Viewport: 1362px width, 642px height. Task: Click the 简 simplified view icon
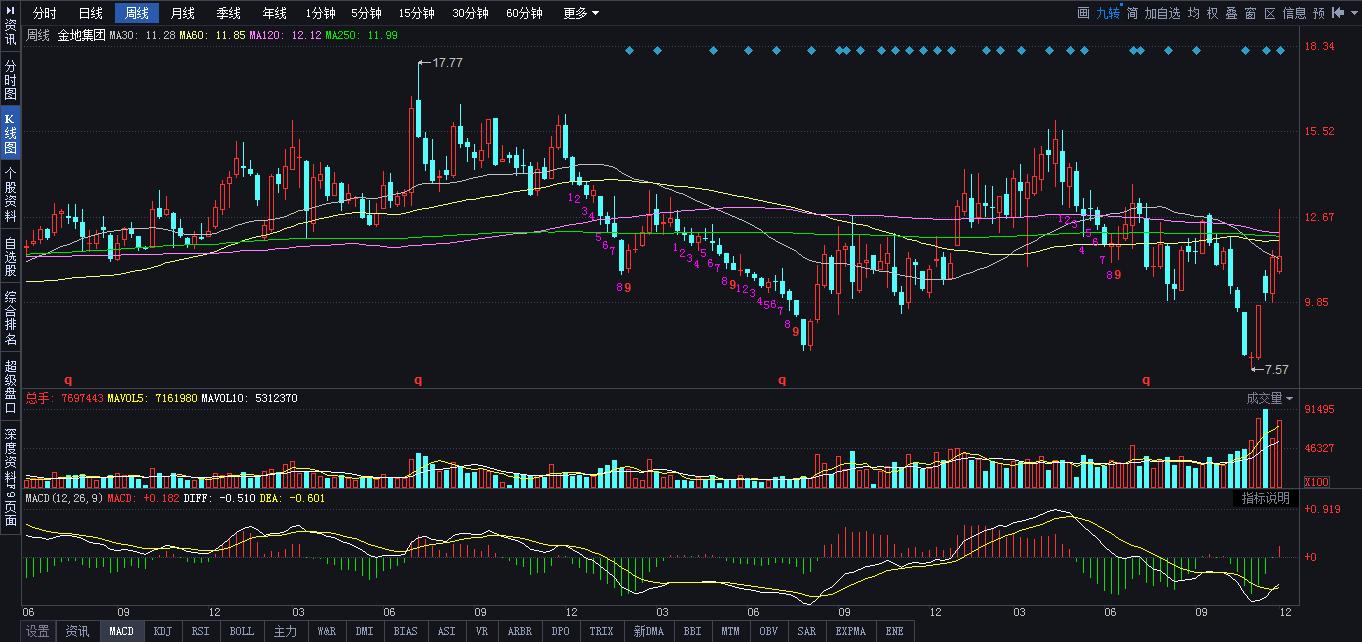pos(1132,13)
